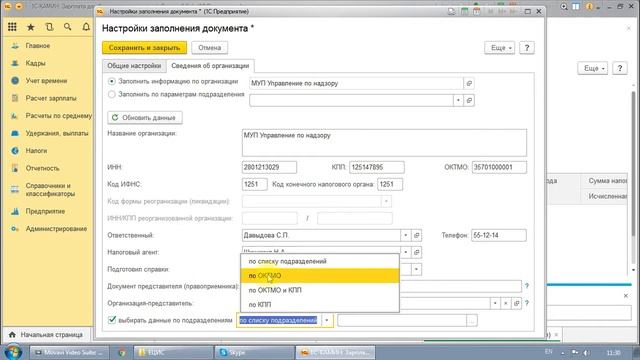The height and width of the screenshot is (360, 640).
Task: Choose по ОКТМО option in list
Action: tap(320, 276)
